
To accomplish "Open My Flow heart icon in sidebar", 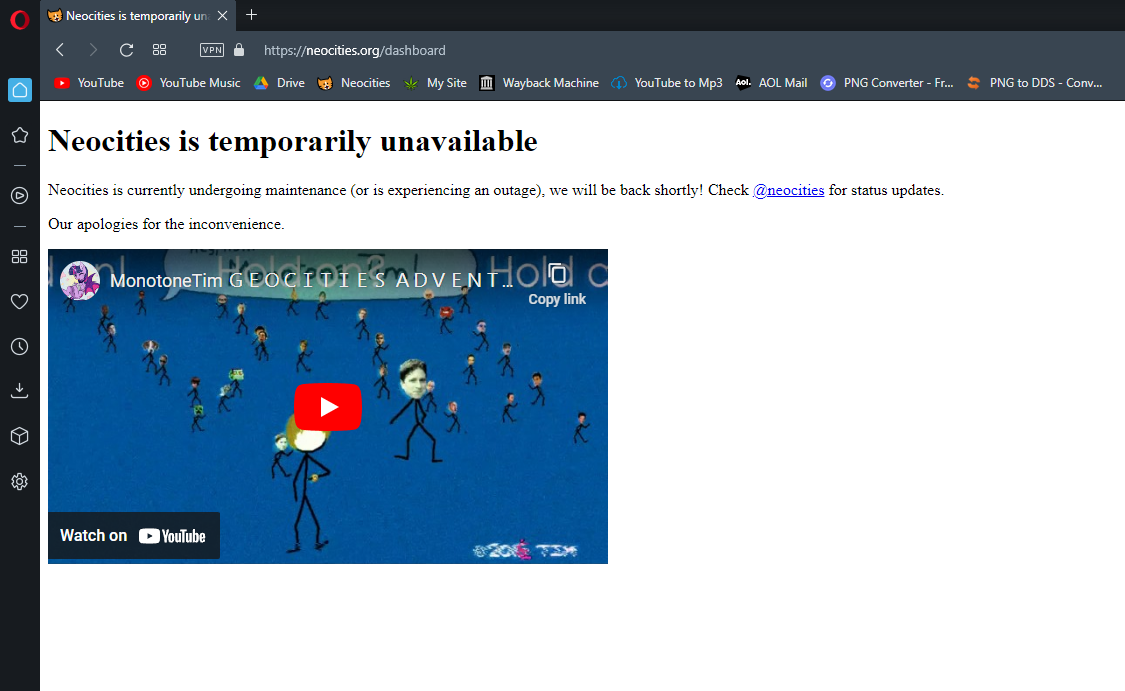I will point(19,301).
